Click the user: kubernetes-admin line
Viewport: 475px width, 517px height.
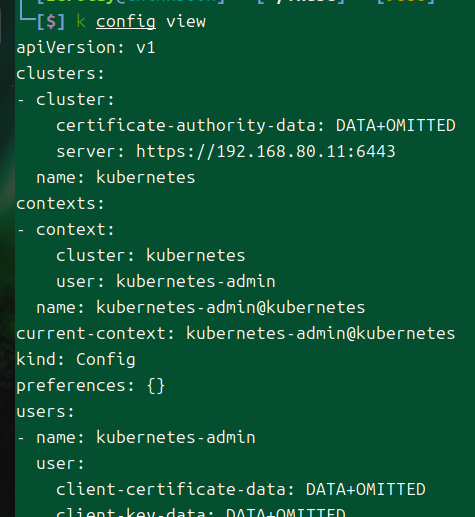(166, 281)
